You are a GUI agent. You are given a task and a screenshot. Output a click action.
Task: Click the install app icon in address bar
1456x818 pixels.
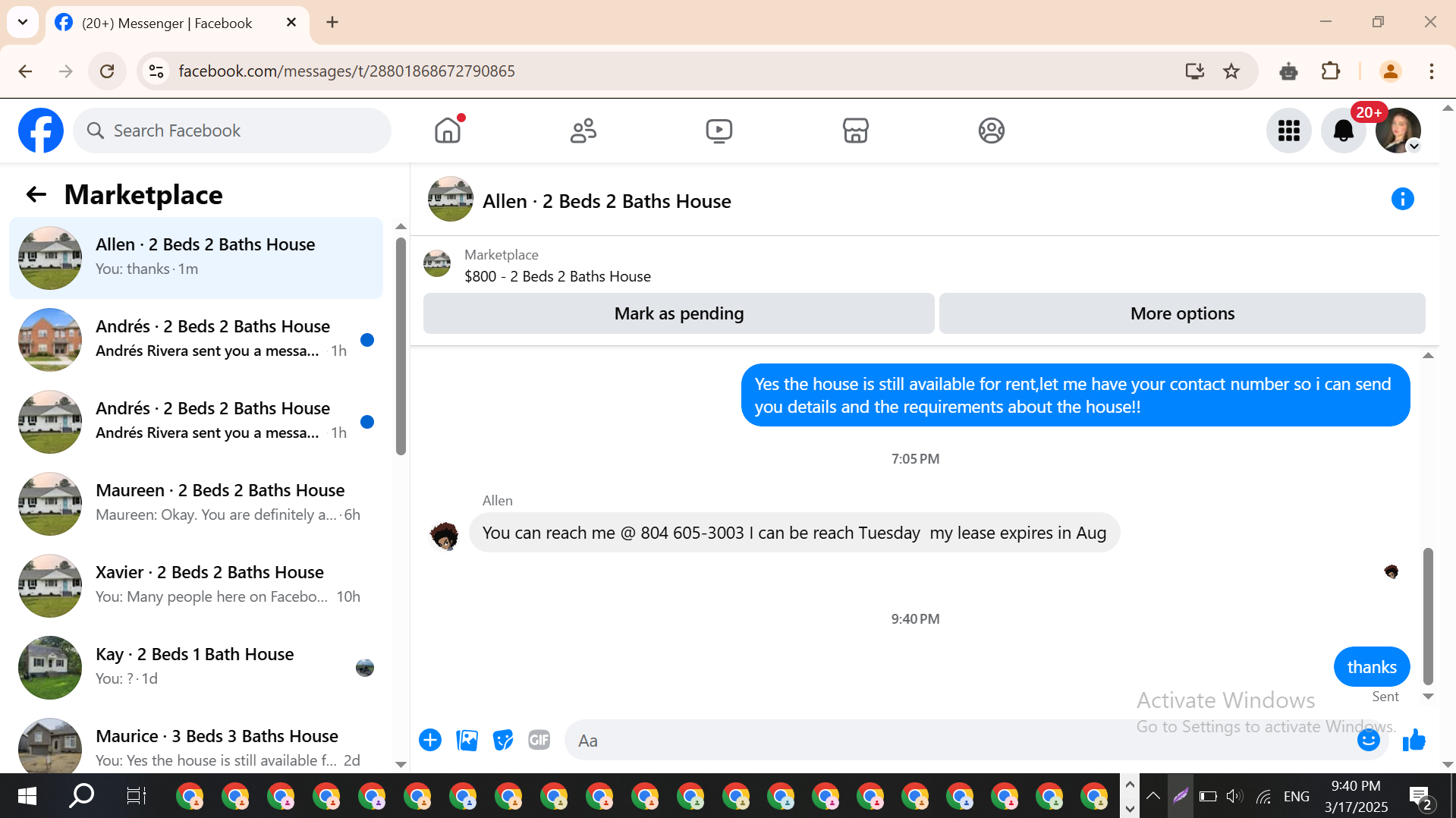point(1195,71)
